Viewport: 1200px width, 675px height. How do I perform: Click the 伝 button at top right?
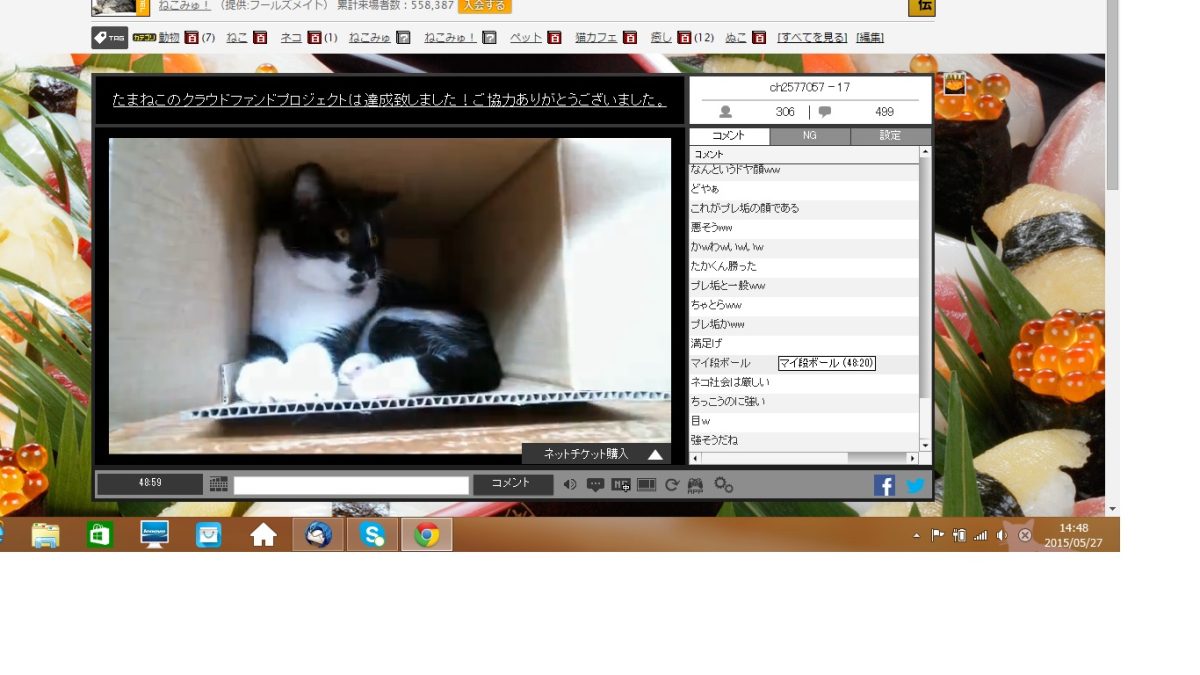coord(922,7)
